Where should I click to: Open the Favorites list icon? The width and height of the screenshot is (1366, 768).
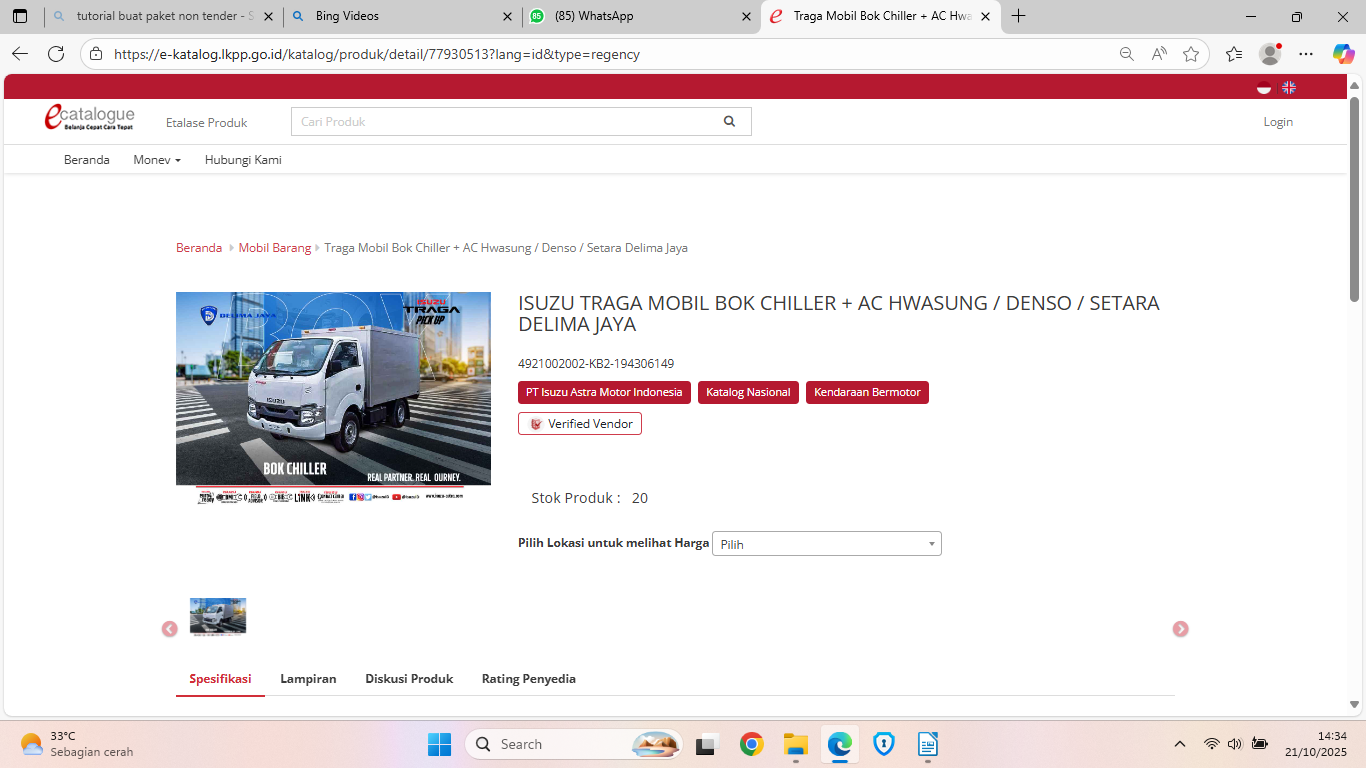coord(1234,54)
